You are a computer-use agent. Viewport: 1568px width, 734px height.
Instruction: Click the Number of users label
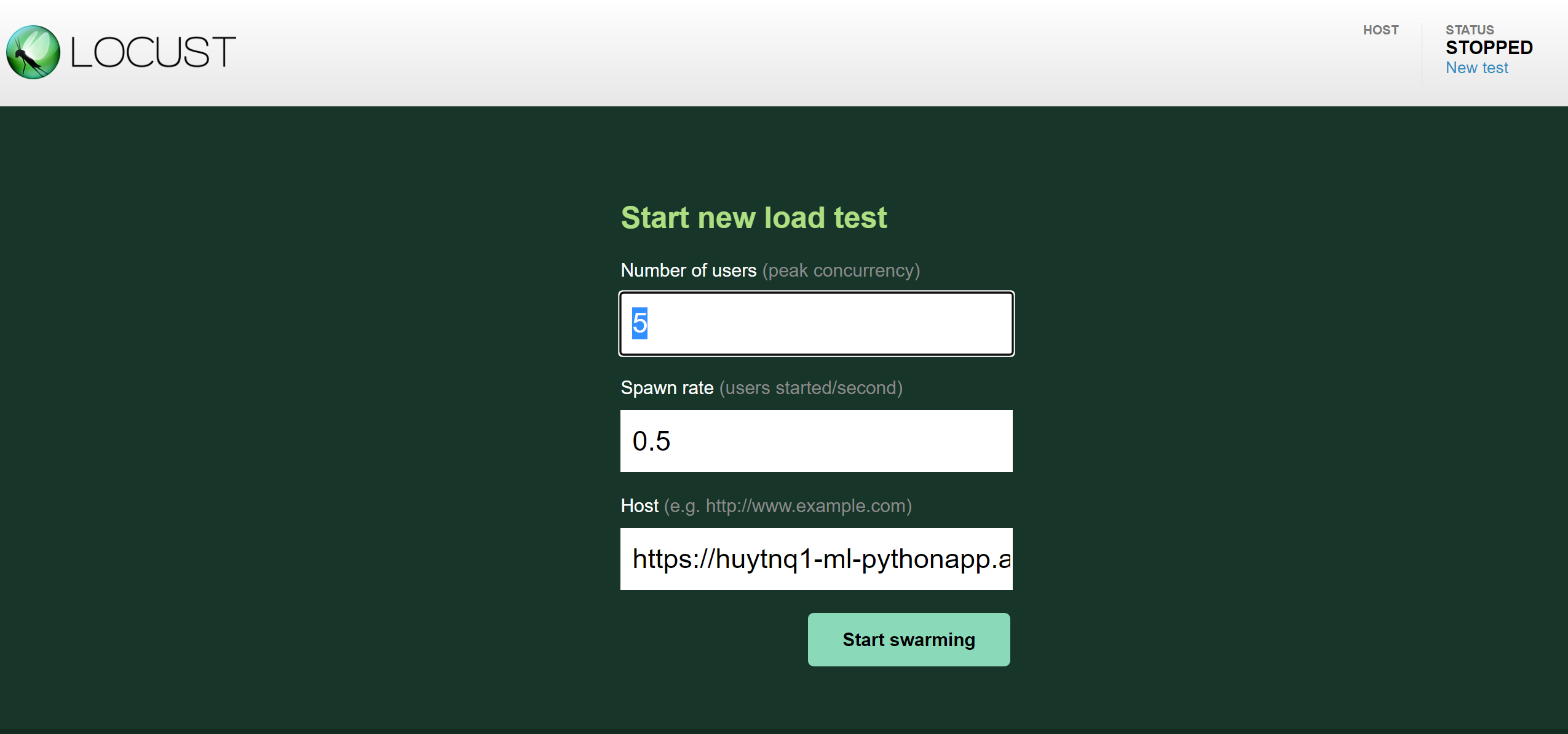(688, 270)
